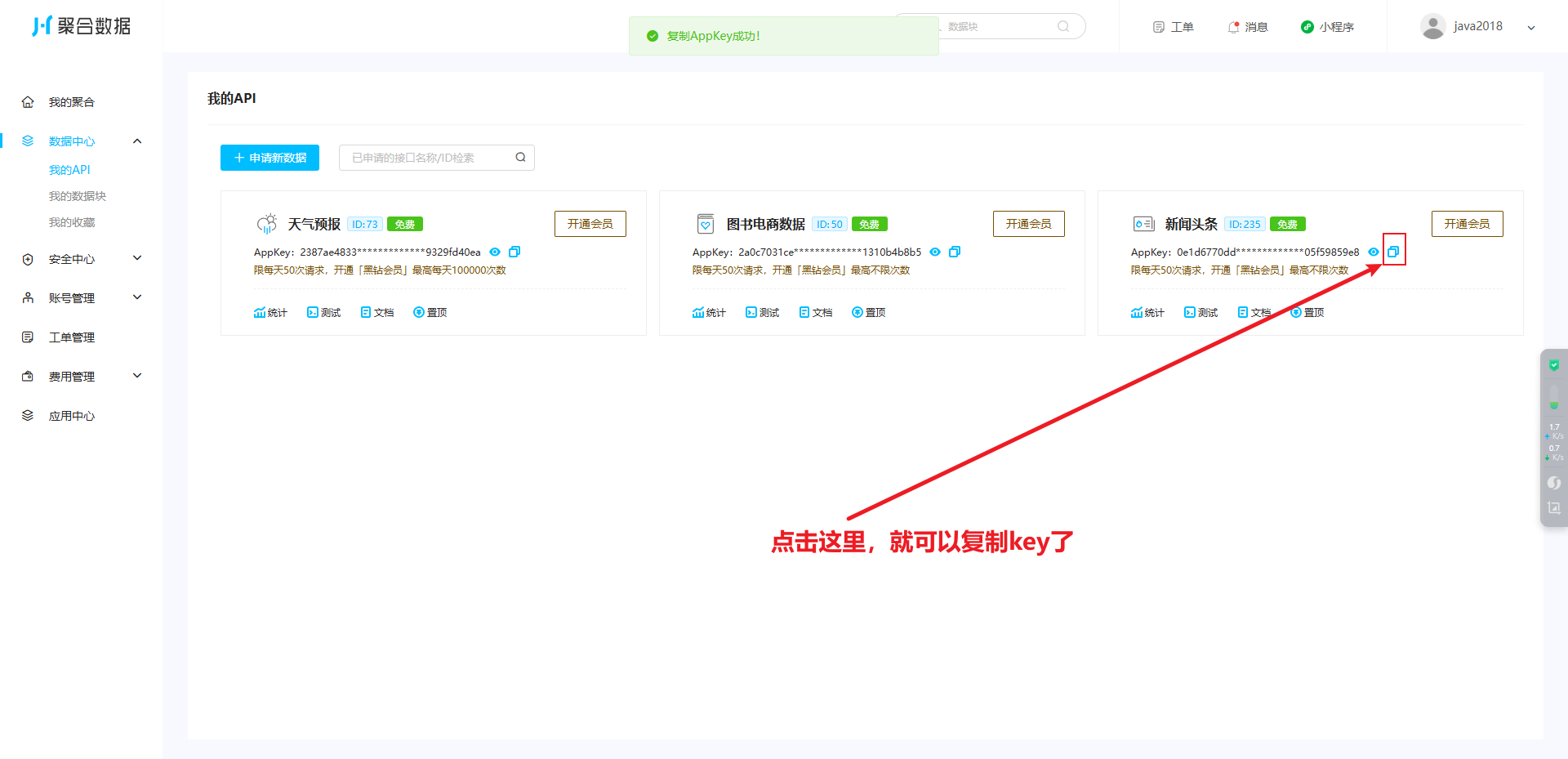This screenshot has height=759, width=1568.
Task: Open 工单 in top bar
Action: click(1174, 27)
